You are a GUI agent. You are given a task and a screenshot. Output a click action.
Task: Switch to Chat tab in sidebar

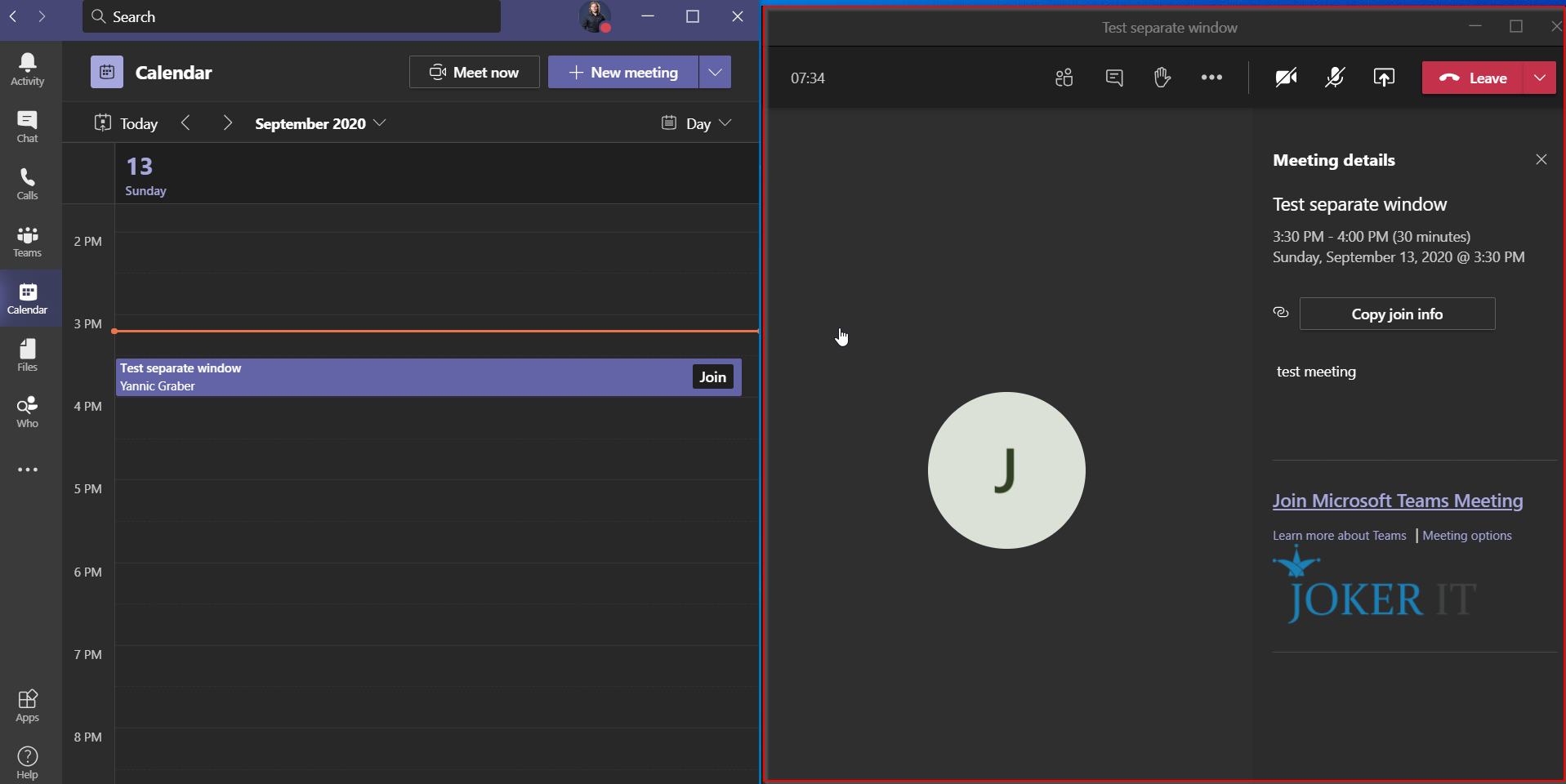(x=28, y=127)
